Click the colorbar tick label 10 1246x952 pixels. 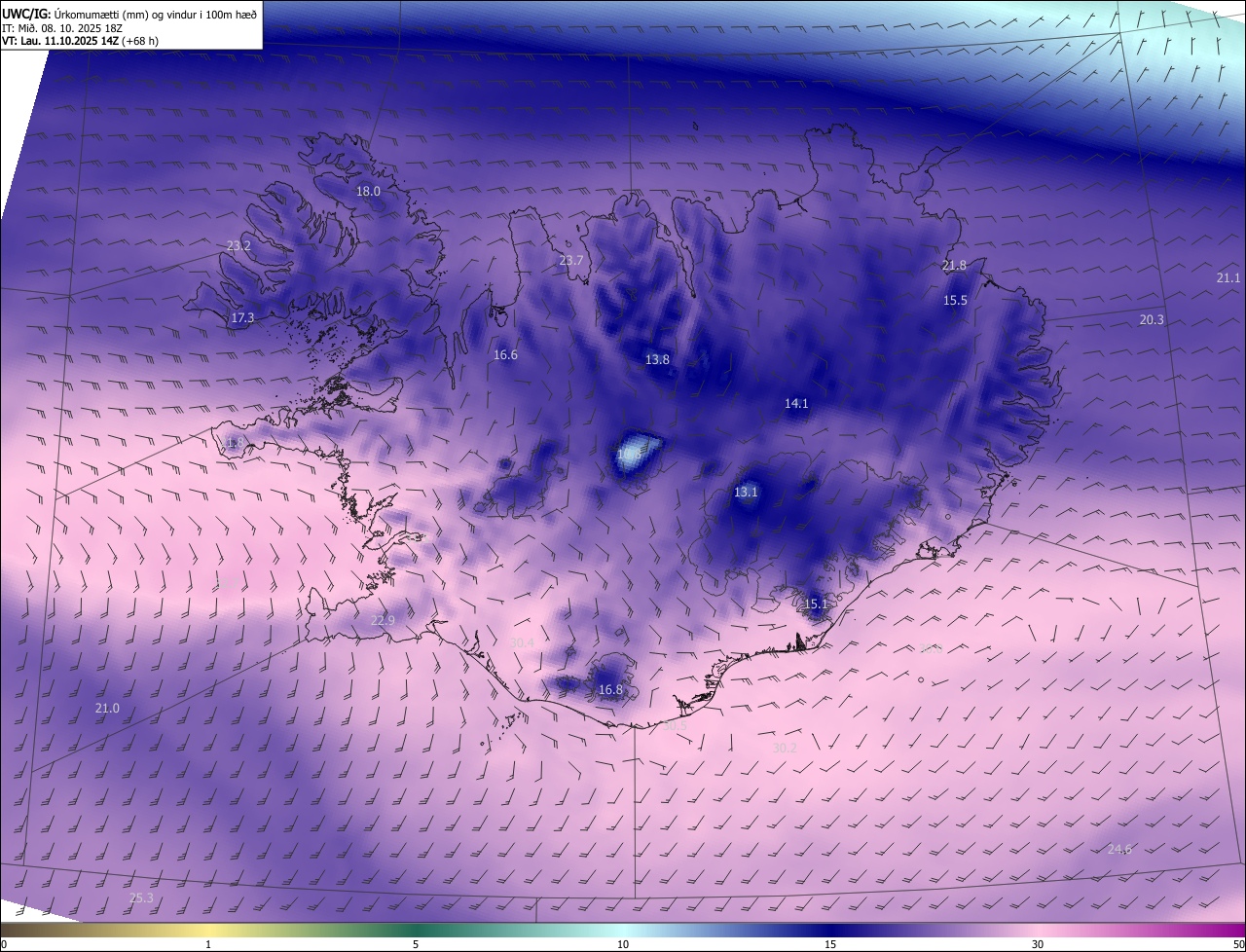(x=623, y=944)
